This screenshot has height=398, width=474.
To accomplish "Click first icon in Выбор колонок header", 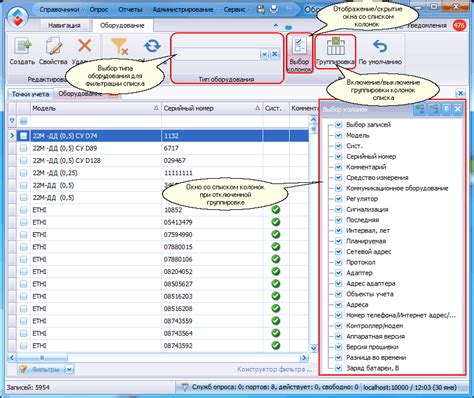I will [419, 109].
